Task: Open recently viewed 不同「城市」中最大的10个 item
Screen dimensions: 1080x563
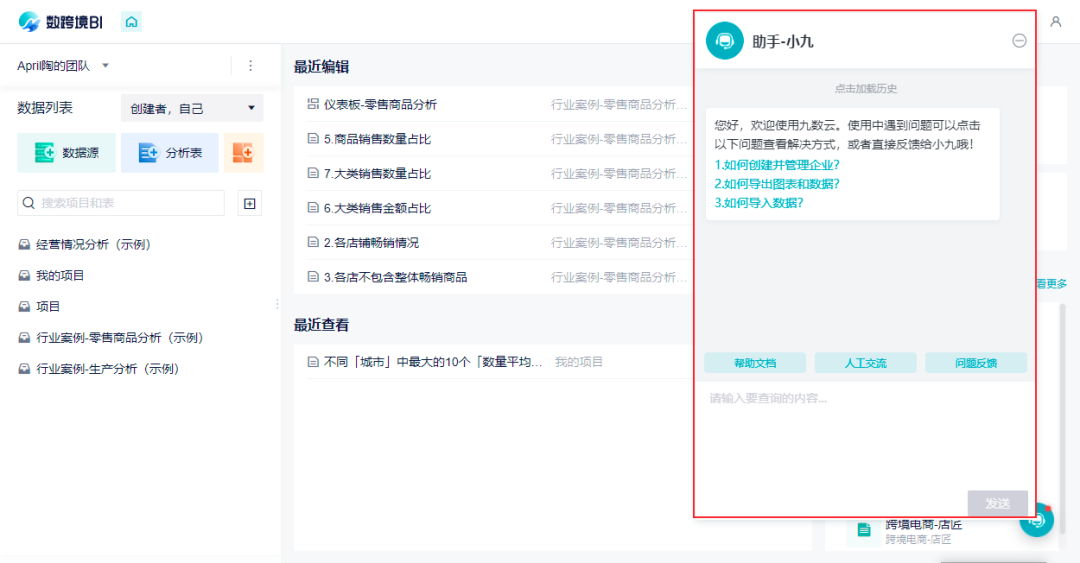Action: coord(433,362)
